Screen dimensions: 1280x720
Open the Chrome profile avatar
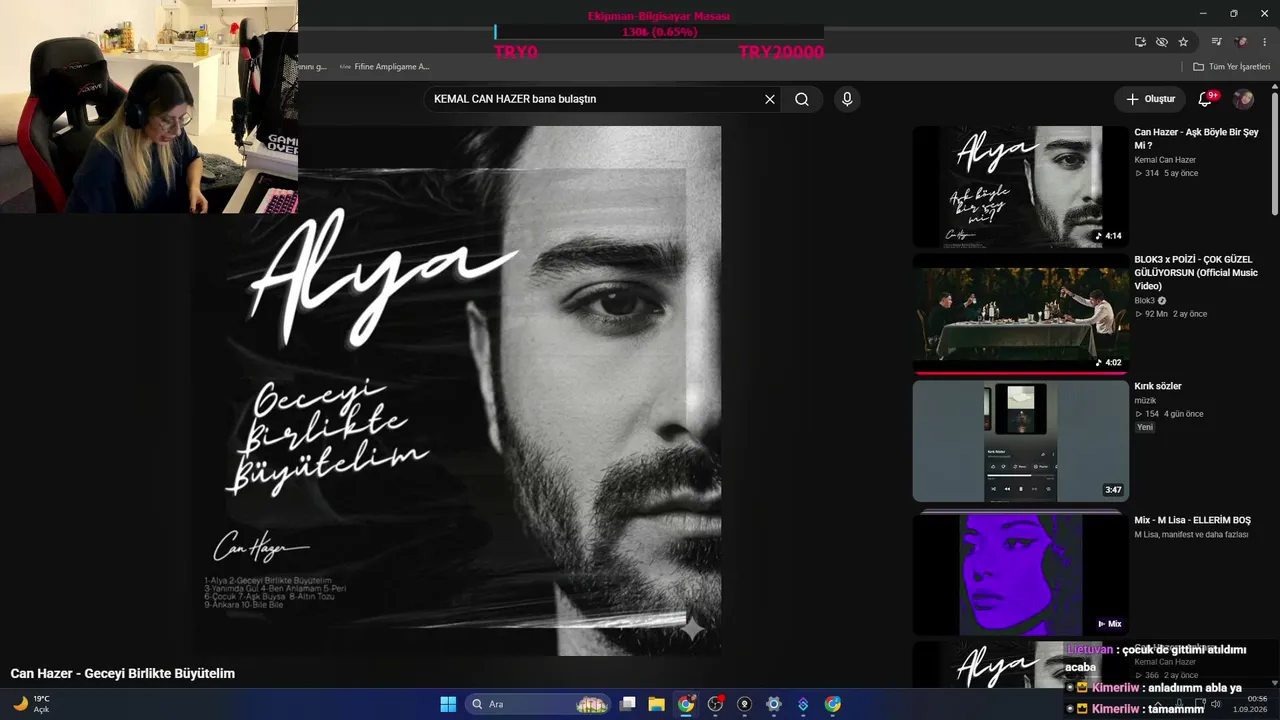(1241, 42)
